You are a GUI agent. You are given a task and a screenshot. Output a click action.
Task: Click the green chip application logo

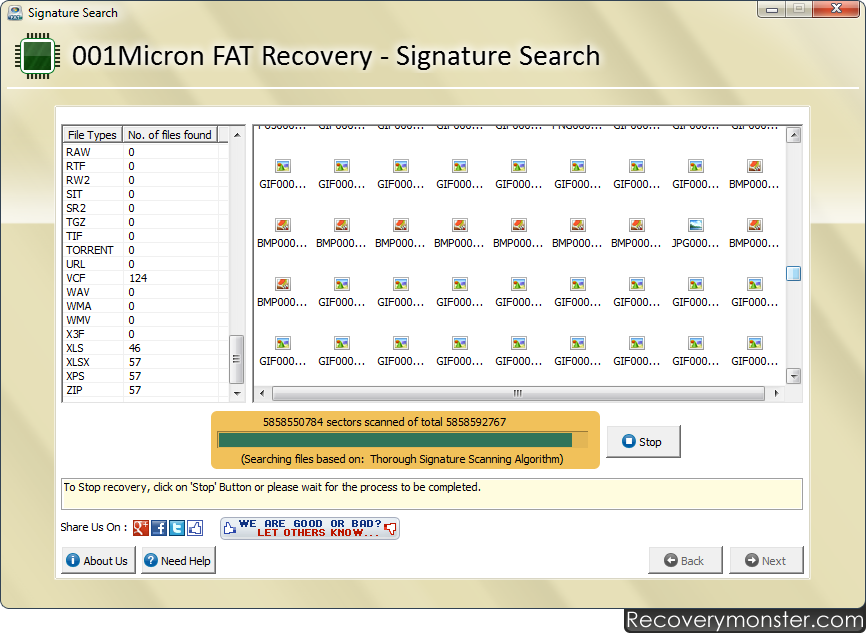pyautogui.click(x=38, y=56)
